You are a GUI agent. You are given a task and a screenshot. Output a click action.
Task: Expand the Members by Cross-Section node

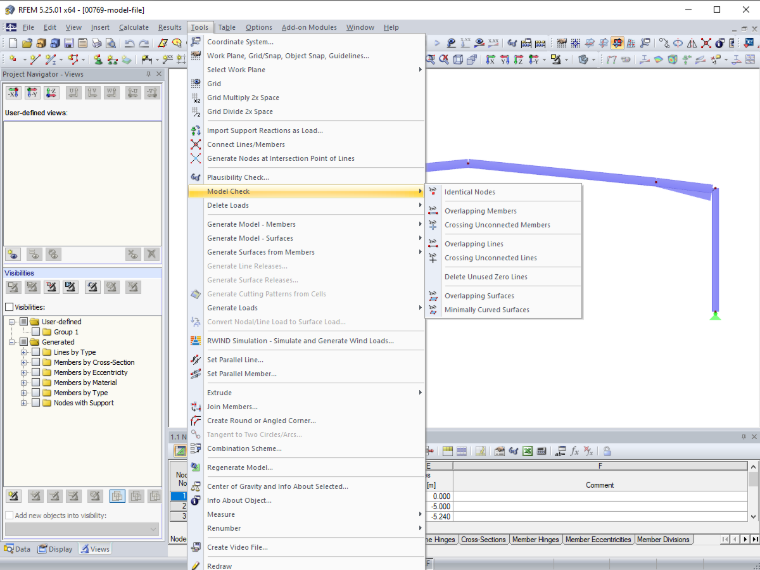click(24, 363)
